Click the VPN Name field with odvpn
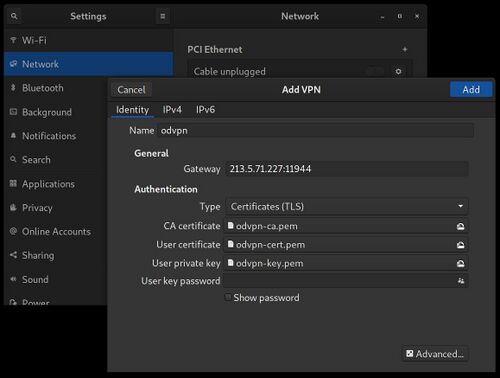Screen dimensions: 500x378 (x=315, y=130)
